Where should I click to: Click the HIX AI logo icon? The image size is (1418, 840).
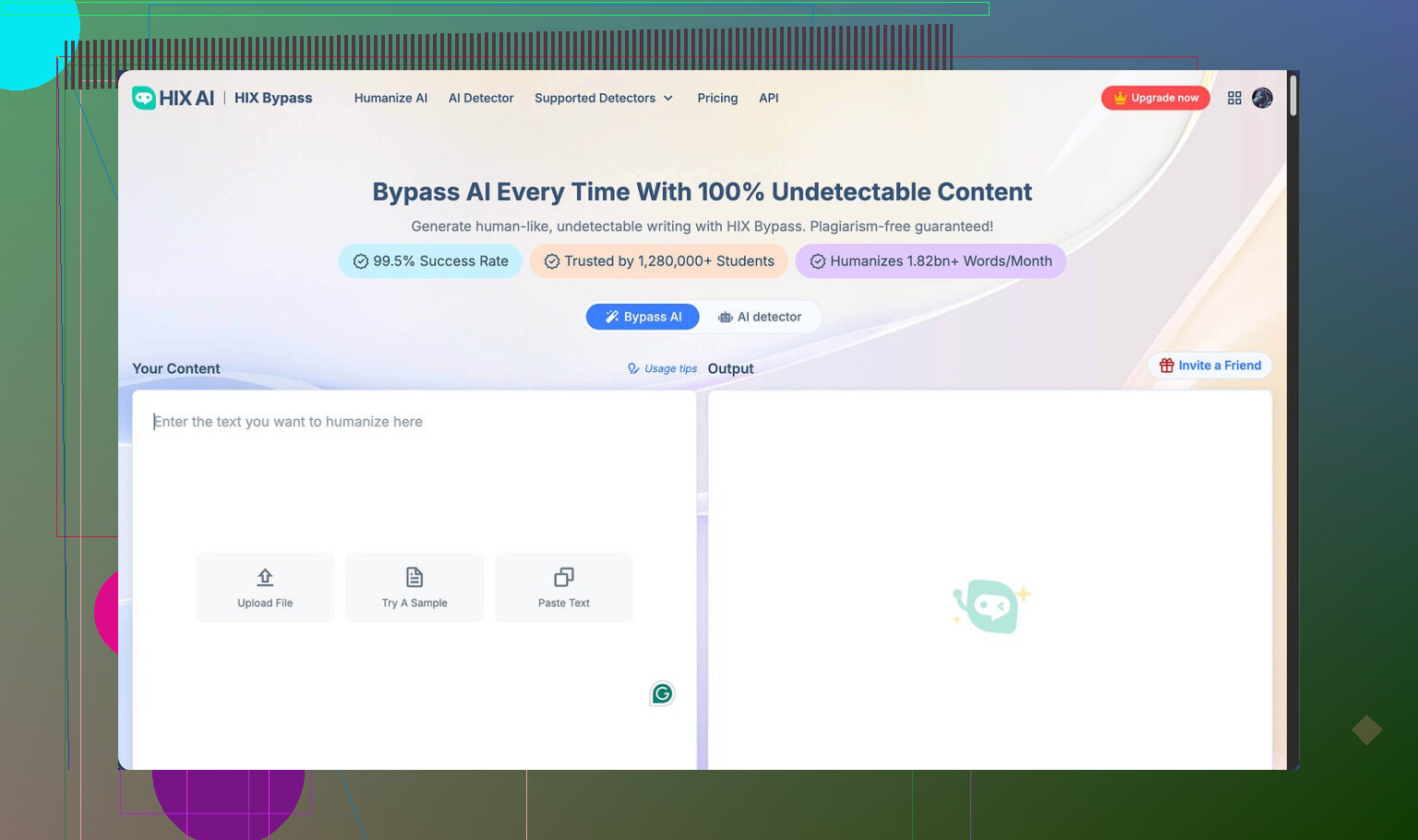point(144,98)
